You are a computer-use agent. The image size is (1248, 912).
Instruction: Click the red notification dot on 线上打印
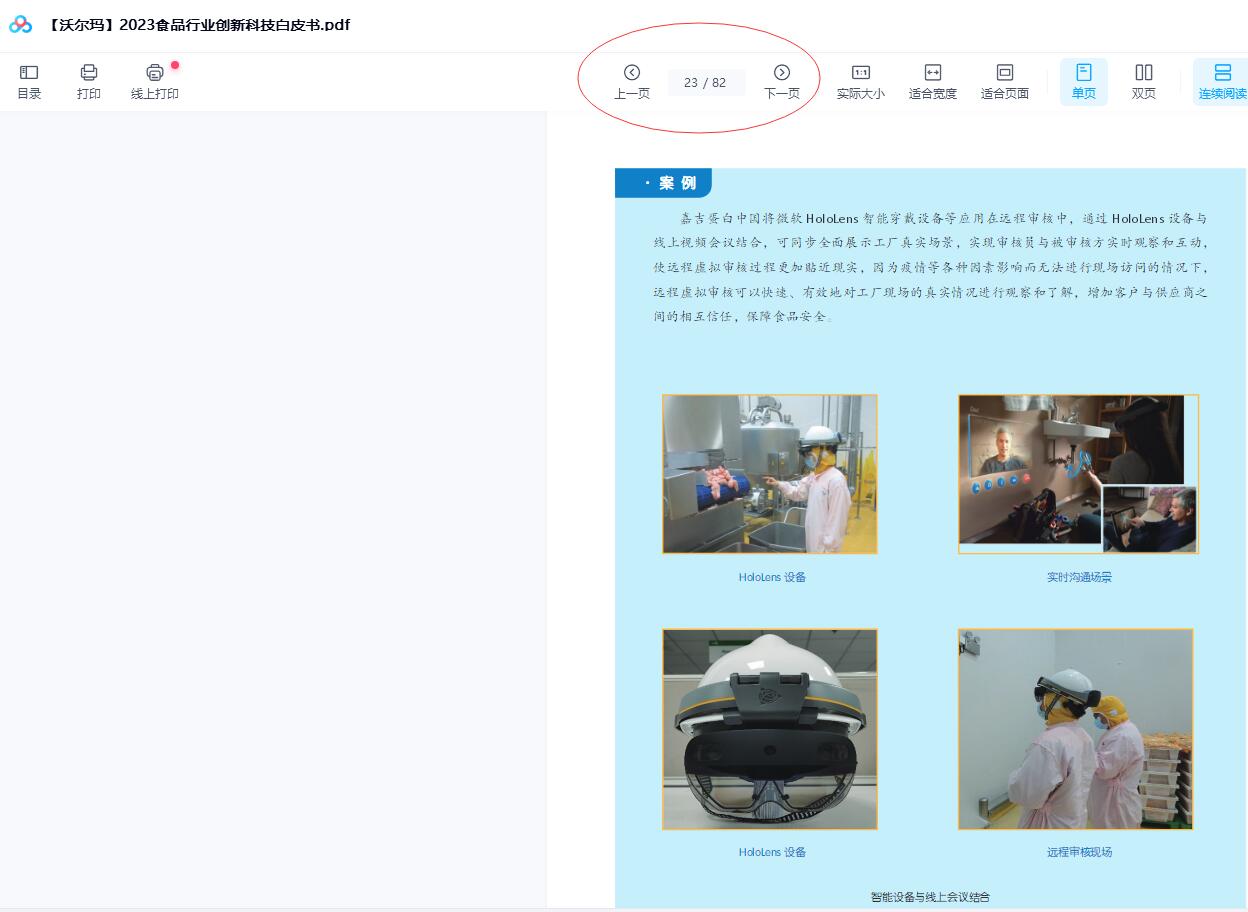(x=175, y=64)
